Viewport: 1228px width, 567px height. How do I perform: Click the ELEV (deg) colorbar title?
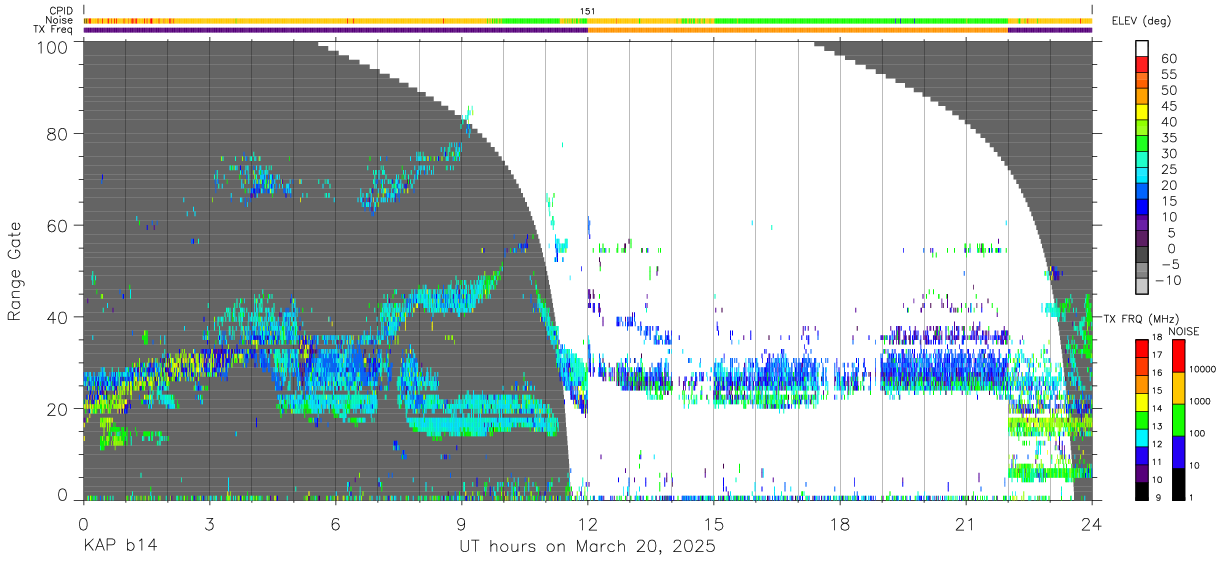(x=1141, y=21)
